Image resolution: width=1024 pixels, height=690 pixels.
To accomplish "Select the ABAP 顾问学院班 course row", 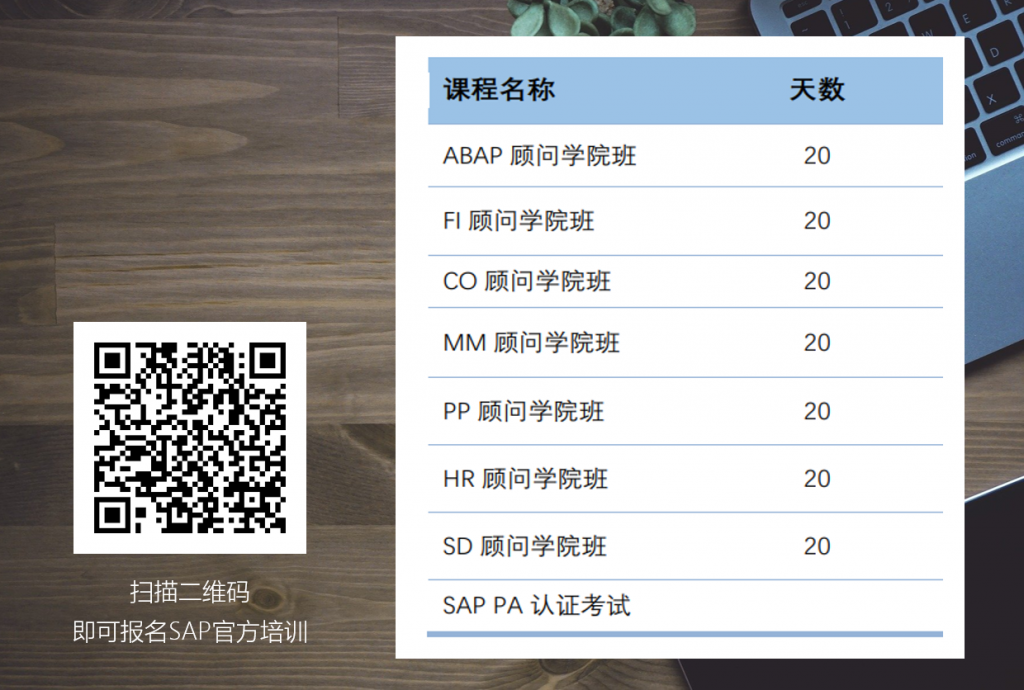I will [685, 155].
